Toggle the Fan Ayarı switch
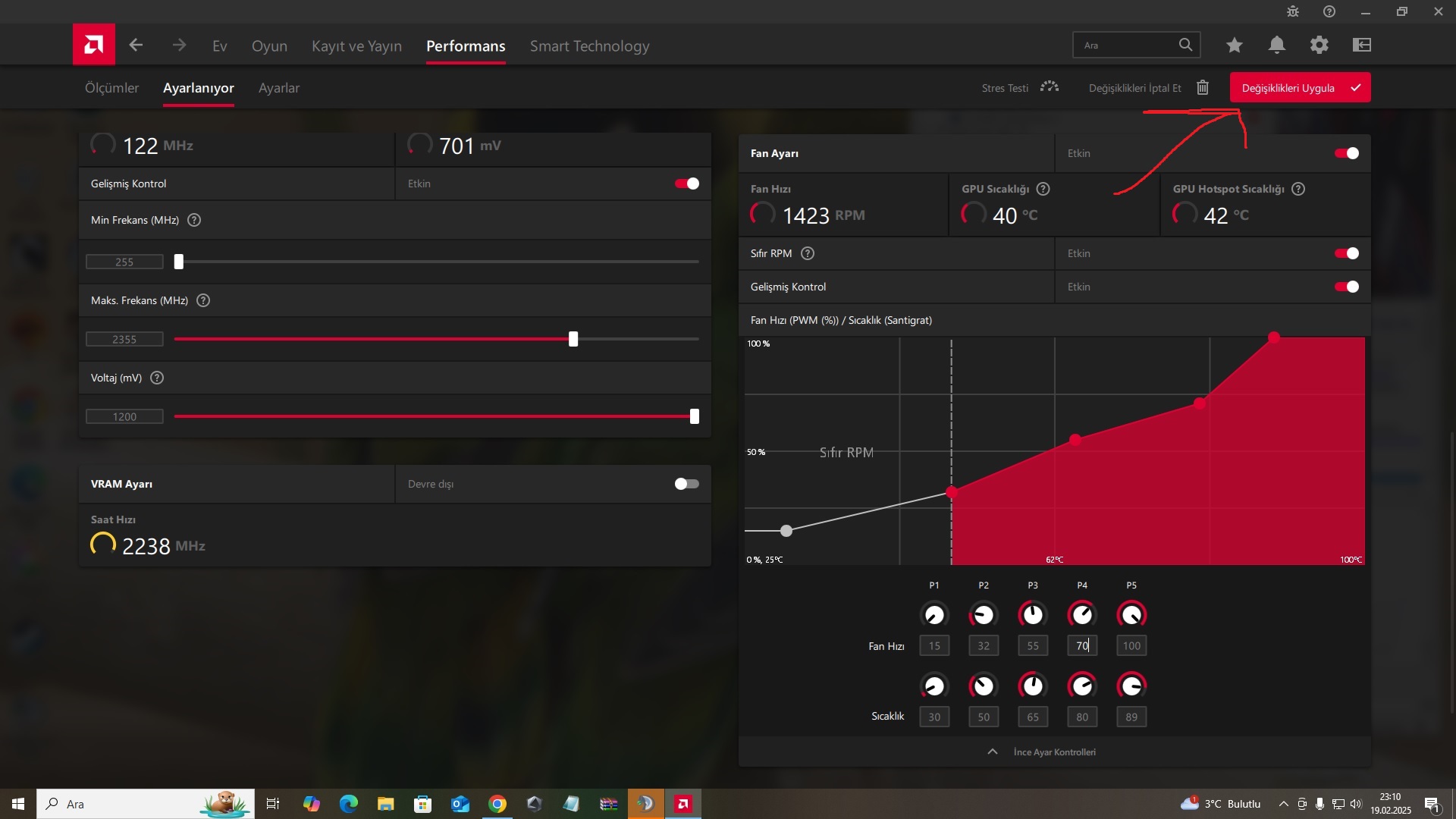This screenshot has width=1456, height=819. pos(1347,154)
